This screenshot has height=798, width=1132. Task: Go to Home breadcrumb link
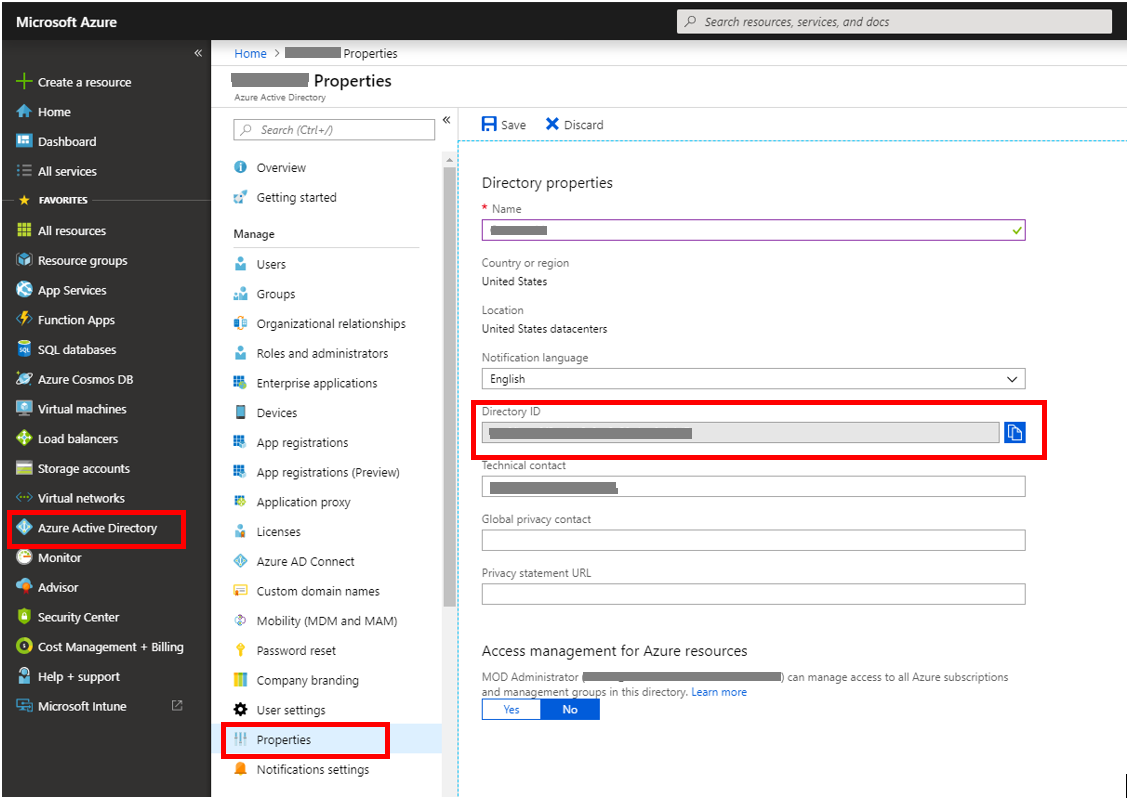[x=250, y=53]
